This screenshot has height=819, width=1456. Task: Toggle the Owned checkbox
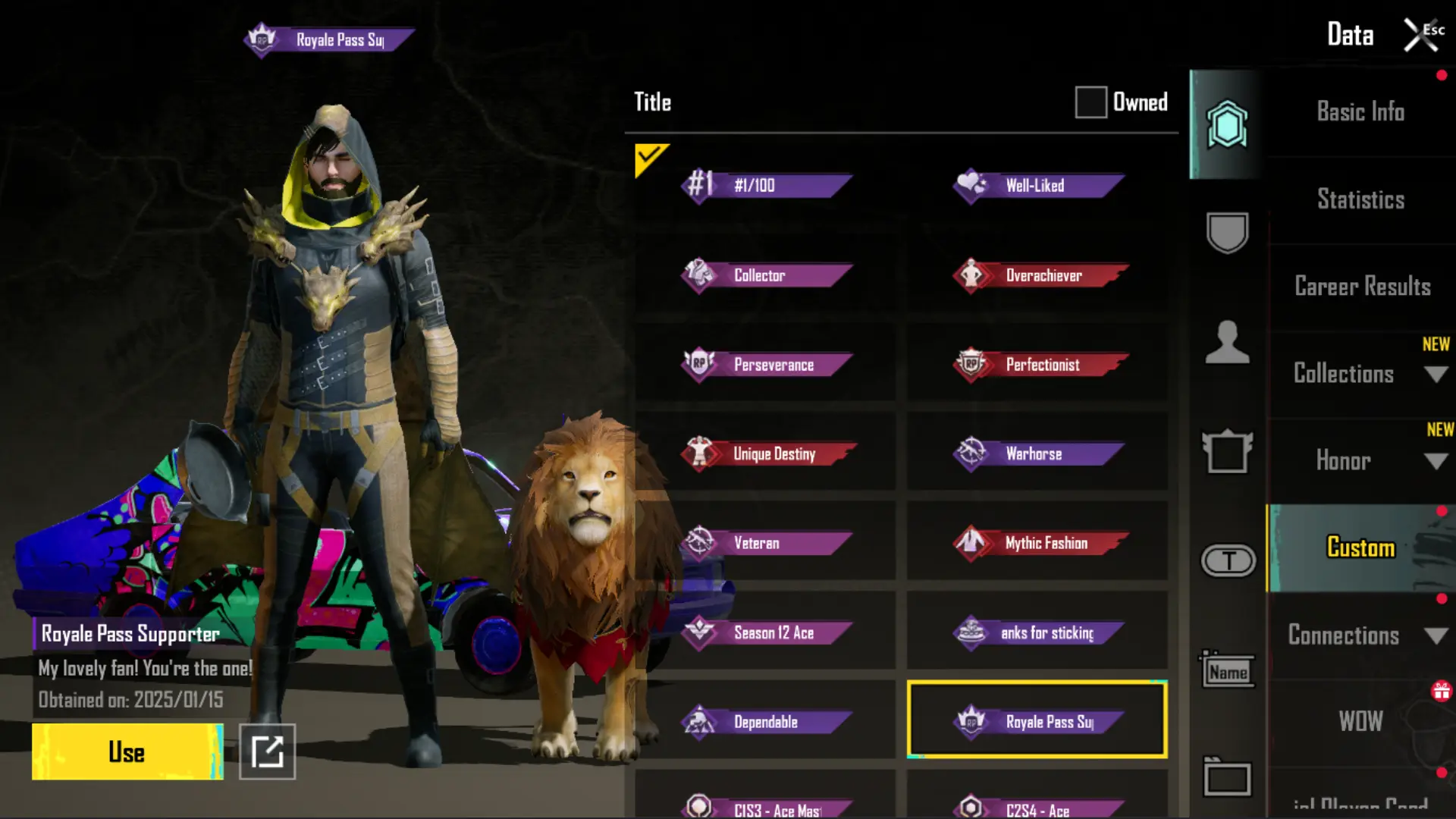(x=1090, y=102)
